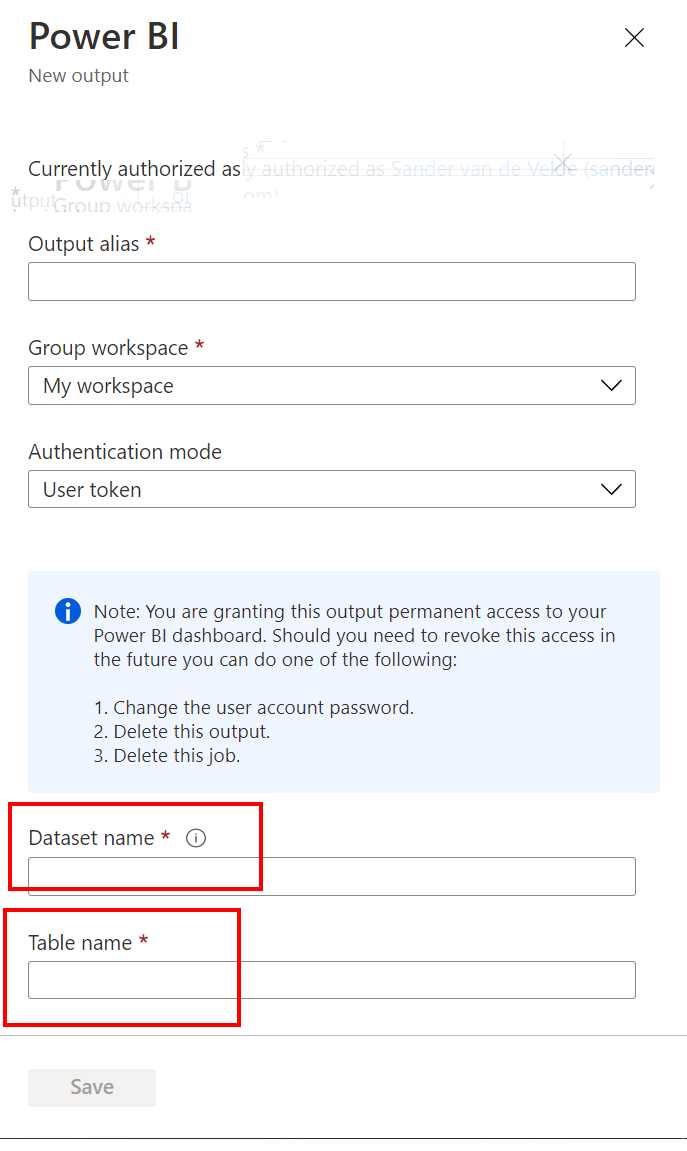Focus the Output alias text field
Screen dimensions: 687x1151
(332, 281)
